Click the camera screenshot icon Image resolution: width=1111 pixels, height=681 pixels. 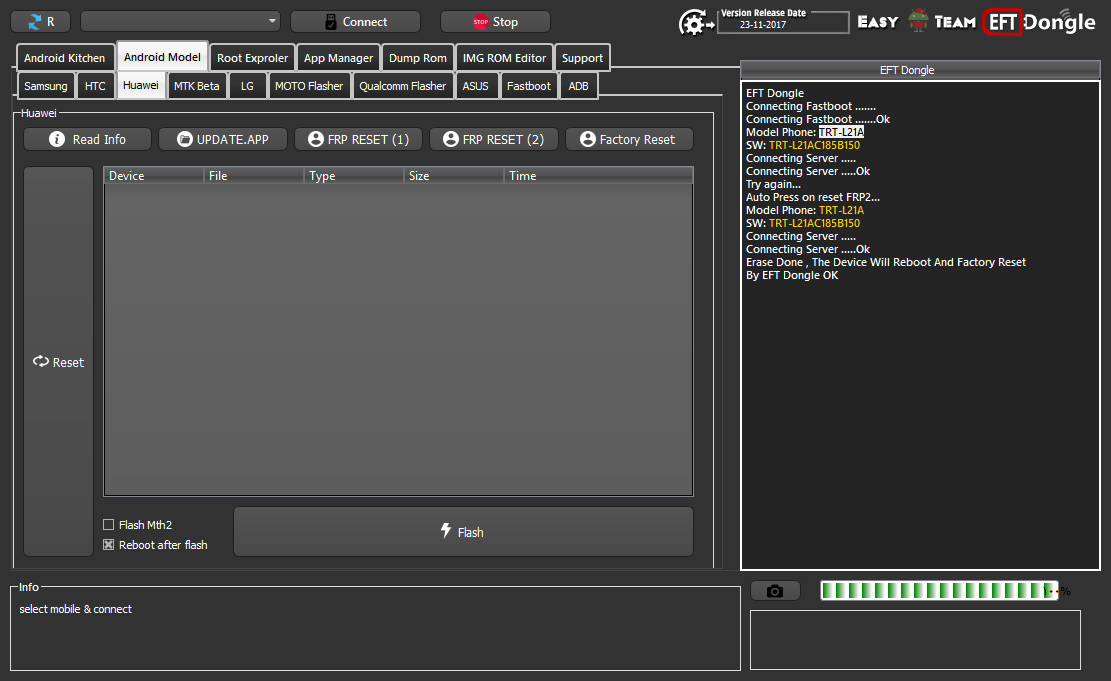775,591
